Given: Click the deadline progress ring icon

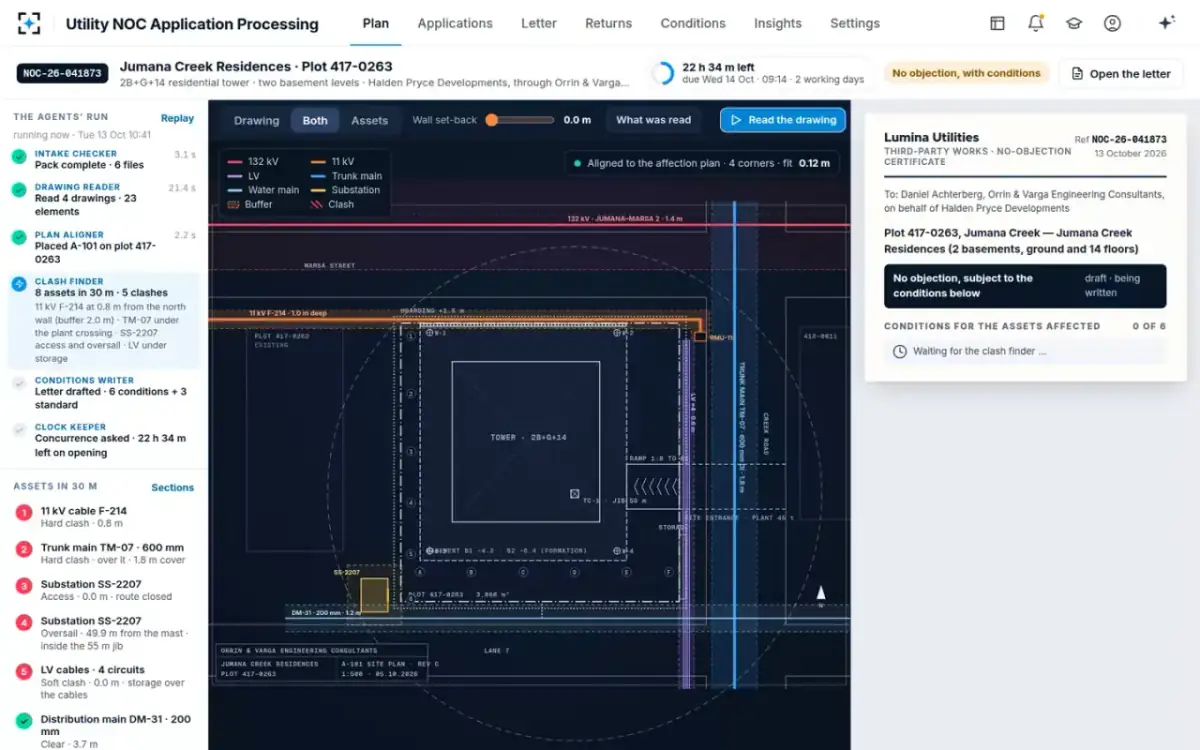Looking at the screenshot, I should (663, 73).
